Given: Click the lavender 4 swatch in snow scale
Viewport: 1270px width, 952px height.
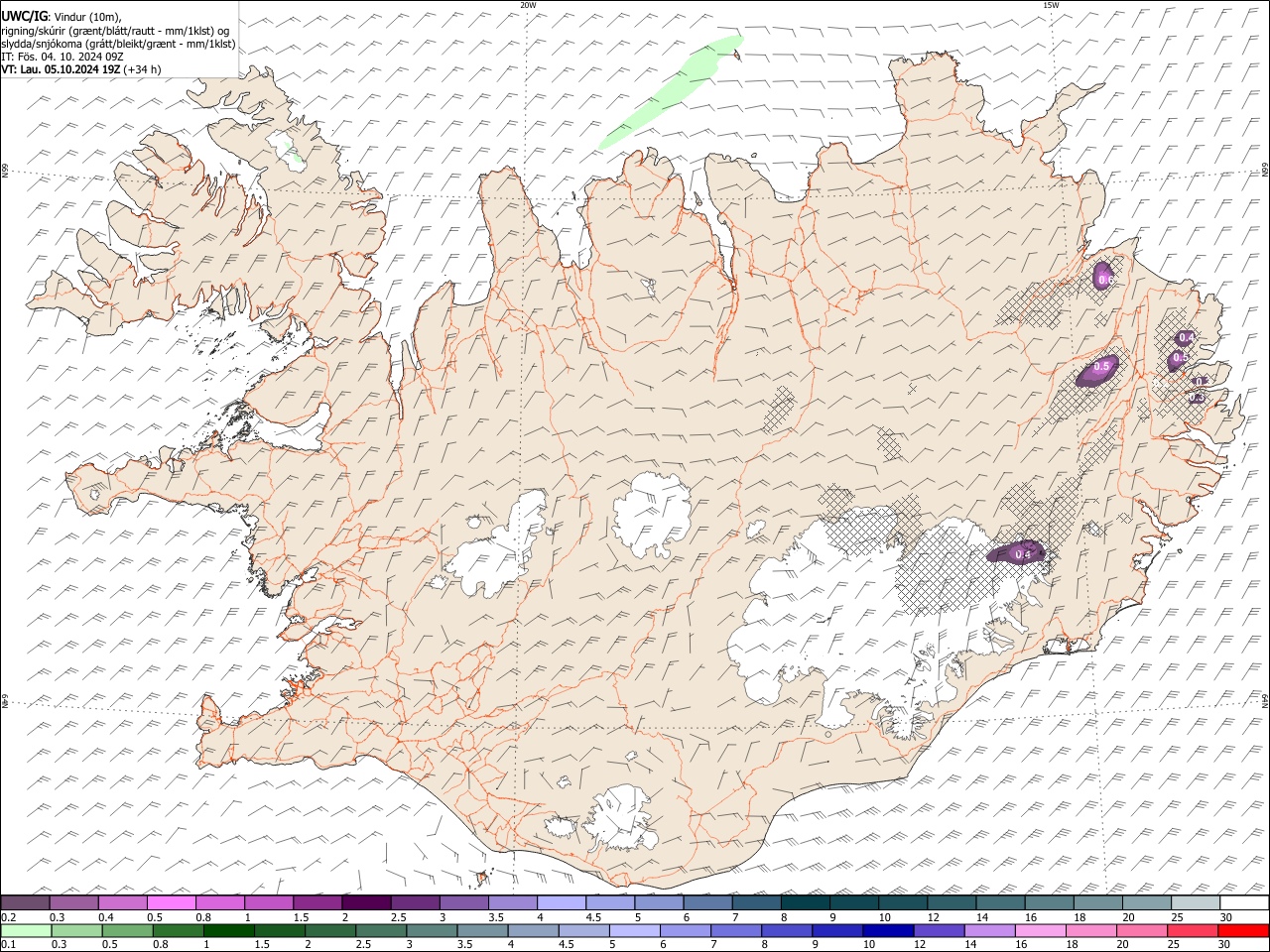Looking at the screenshot, I should point(561,902).
